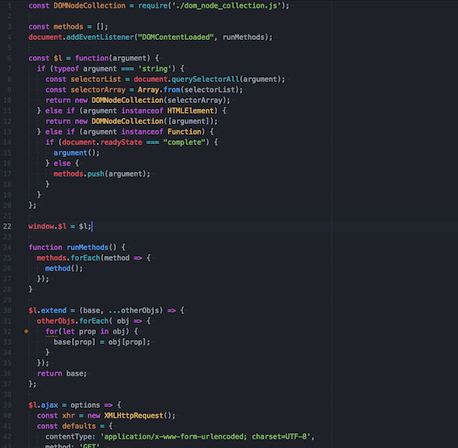This screenshot has width=458, height=448.
Task: Click the 'application/x-www-form-urlencoded; charset=UTF-8' string
Action: pos(205,437)
